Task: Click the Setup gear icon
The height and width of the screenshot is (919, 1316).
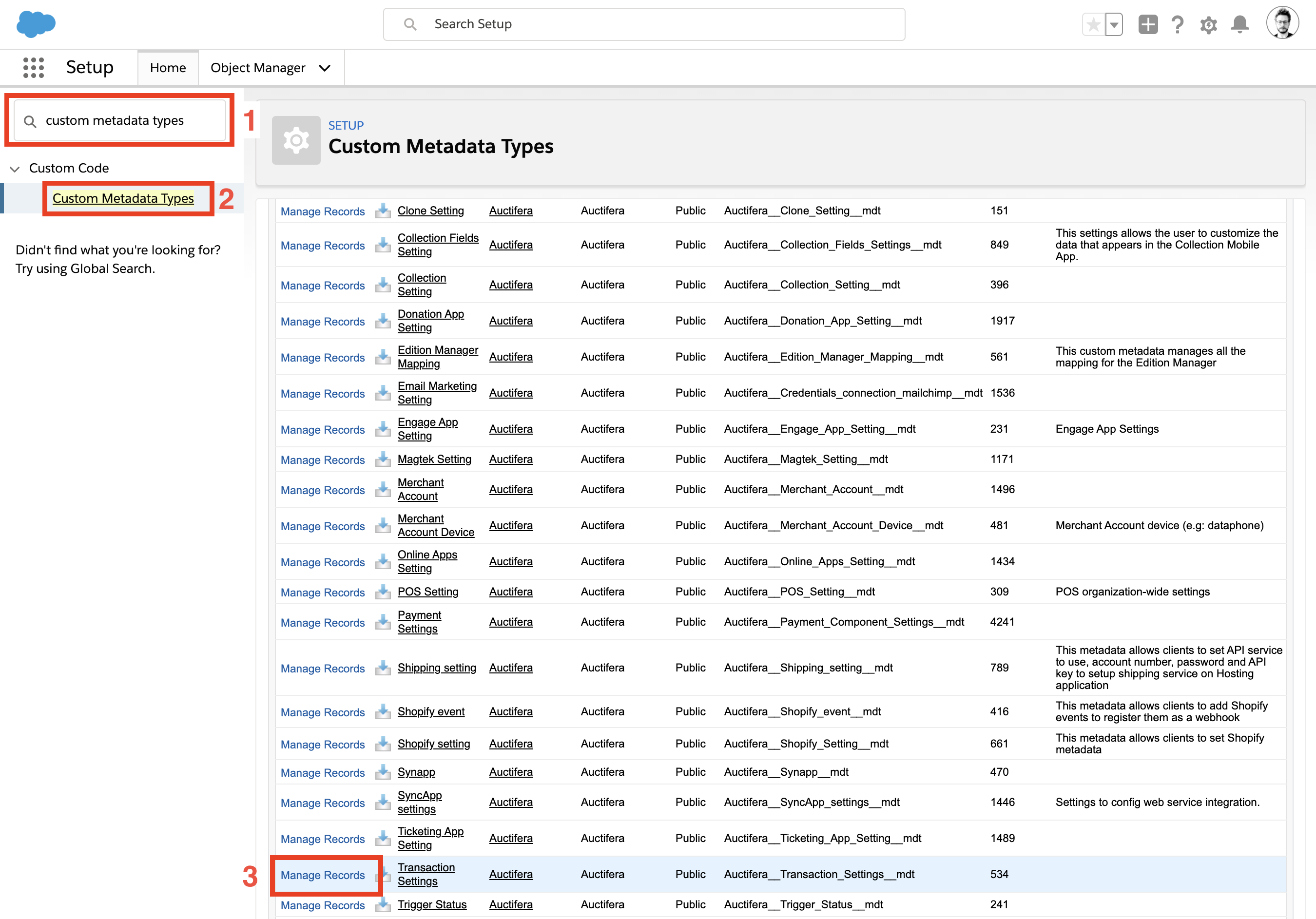Action: coord(1208,24)
